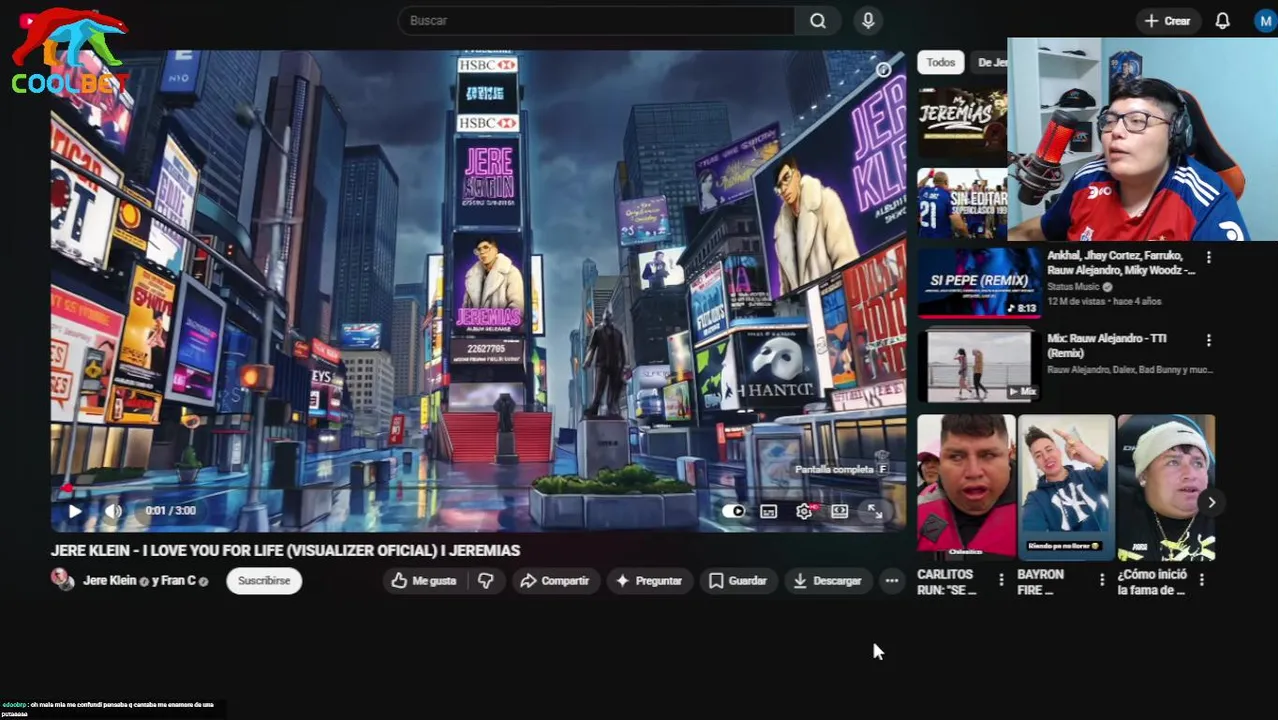
Task: Download the video with Descargar
Action: click(x=827, y=581)
